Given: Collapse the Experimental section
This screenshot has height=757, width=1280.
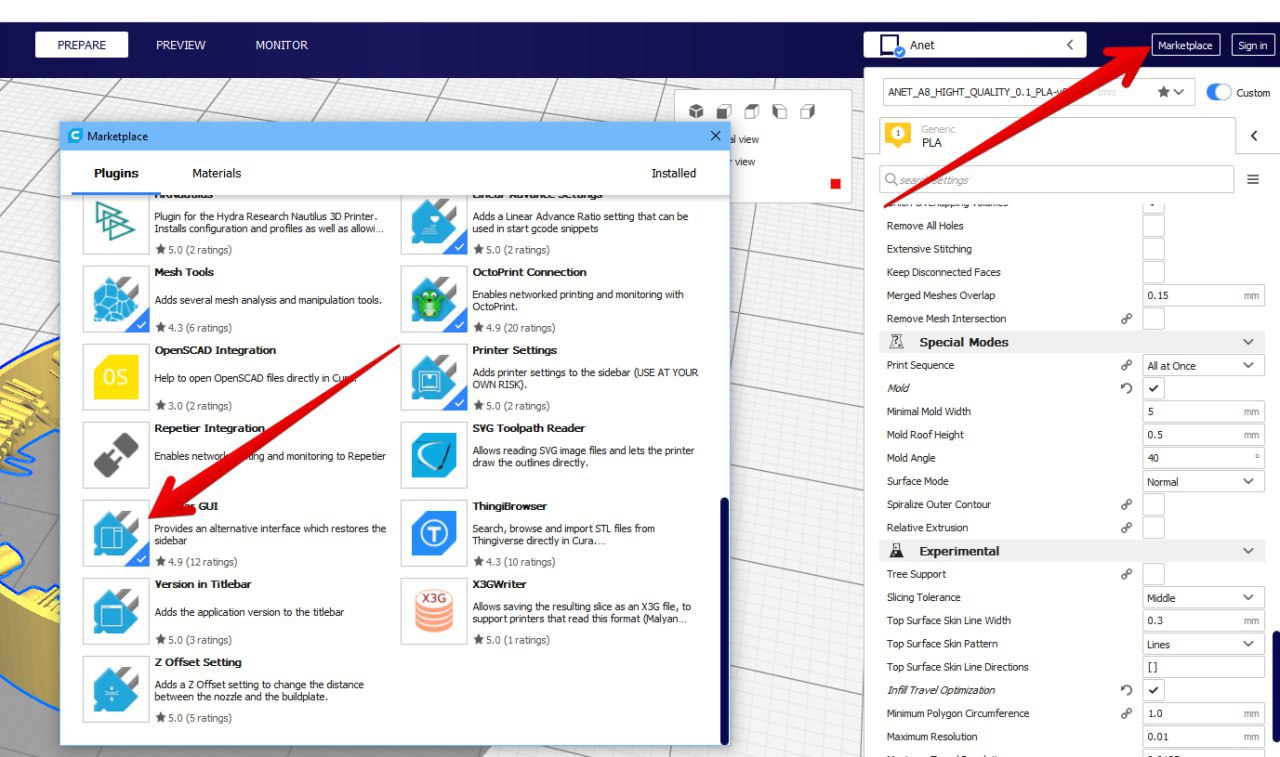Looking at the screenshot, I should 1248,551.
